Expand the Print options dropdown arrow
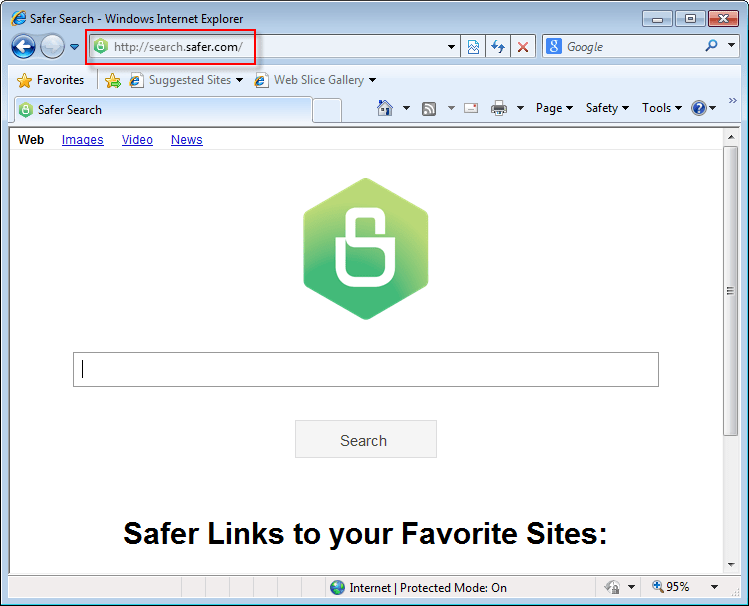749x606 pixels. (x=521, y=108)
